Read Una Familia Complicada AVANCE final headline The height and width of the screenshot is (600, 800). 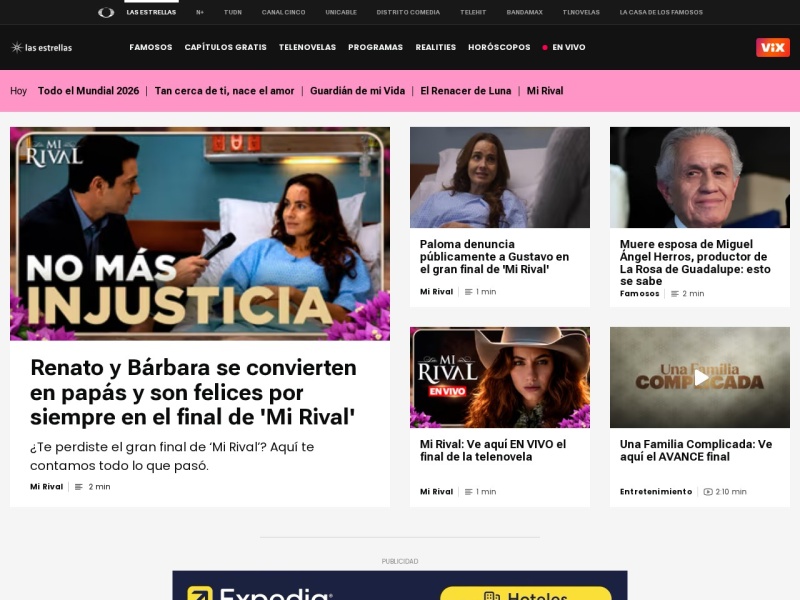coord(696,451)
